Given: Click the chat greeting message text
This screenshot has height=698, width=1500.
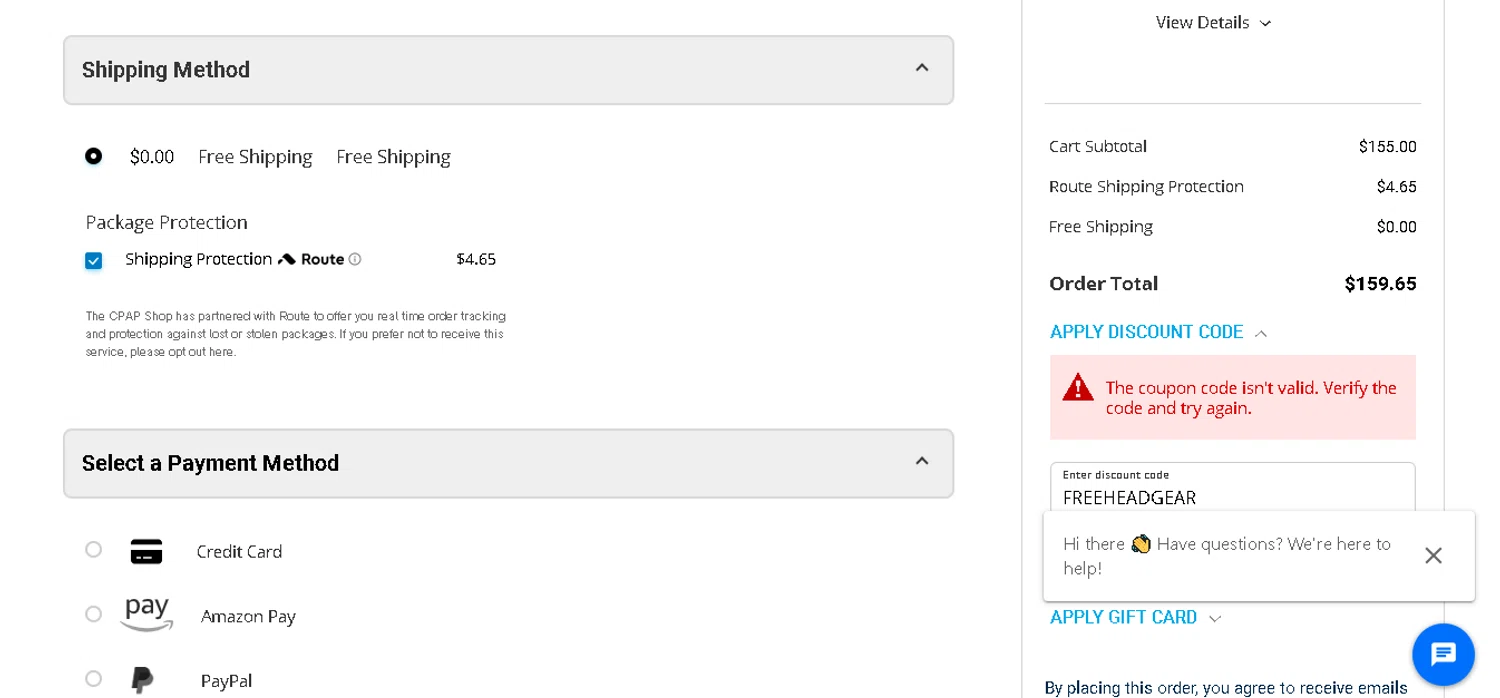Looking at the screenshot, I should click(1226, 556).
